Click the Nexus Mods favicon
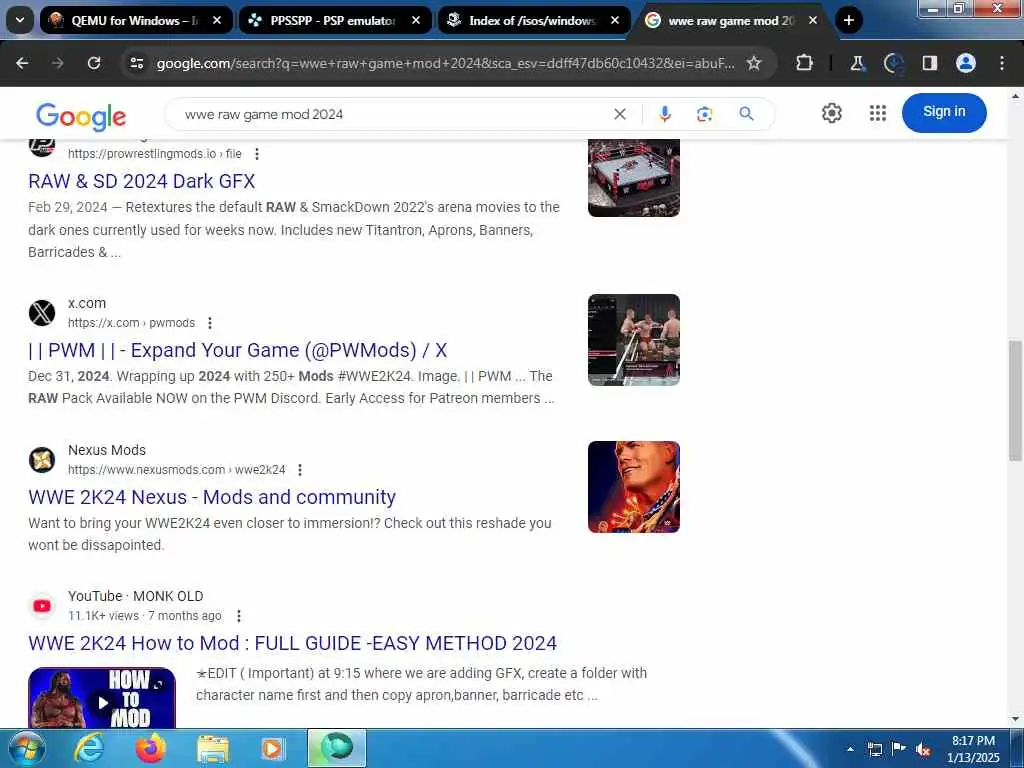Image resolution: width=1024 pixels, height=768 pixels. pos(42,460)
